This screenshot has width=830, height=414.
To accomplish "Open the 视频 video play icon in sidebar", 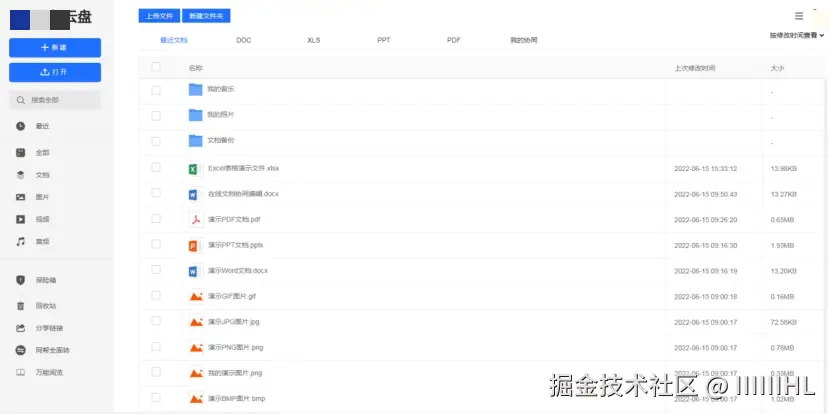I will click(x=21, y=219).
